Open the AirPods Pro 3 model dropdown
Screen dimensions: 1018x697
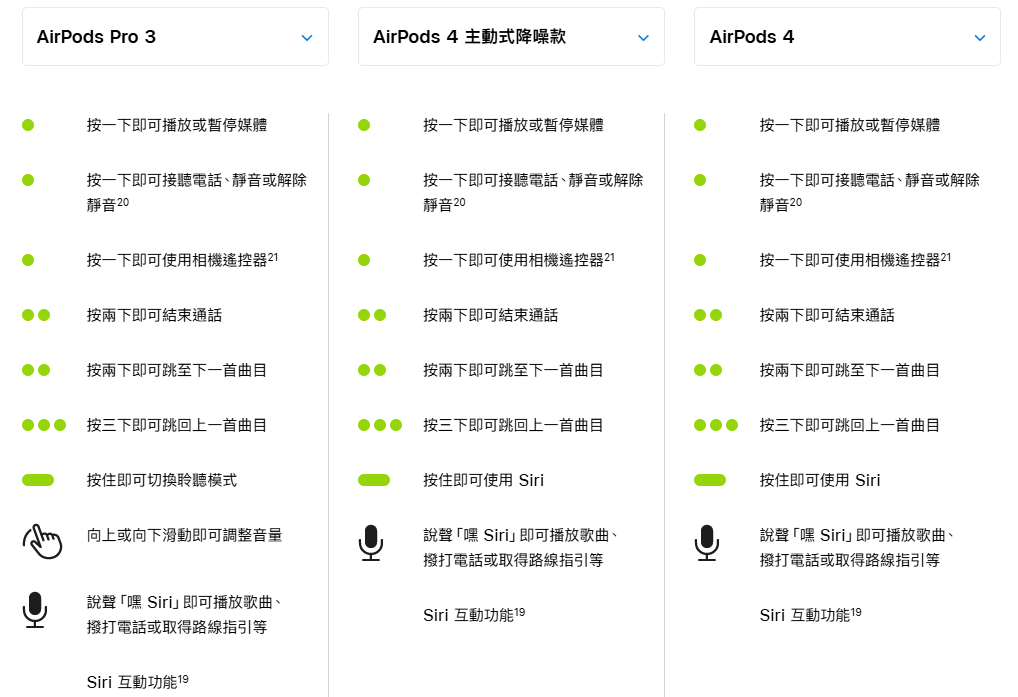point(175,37)
